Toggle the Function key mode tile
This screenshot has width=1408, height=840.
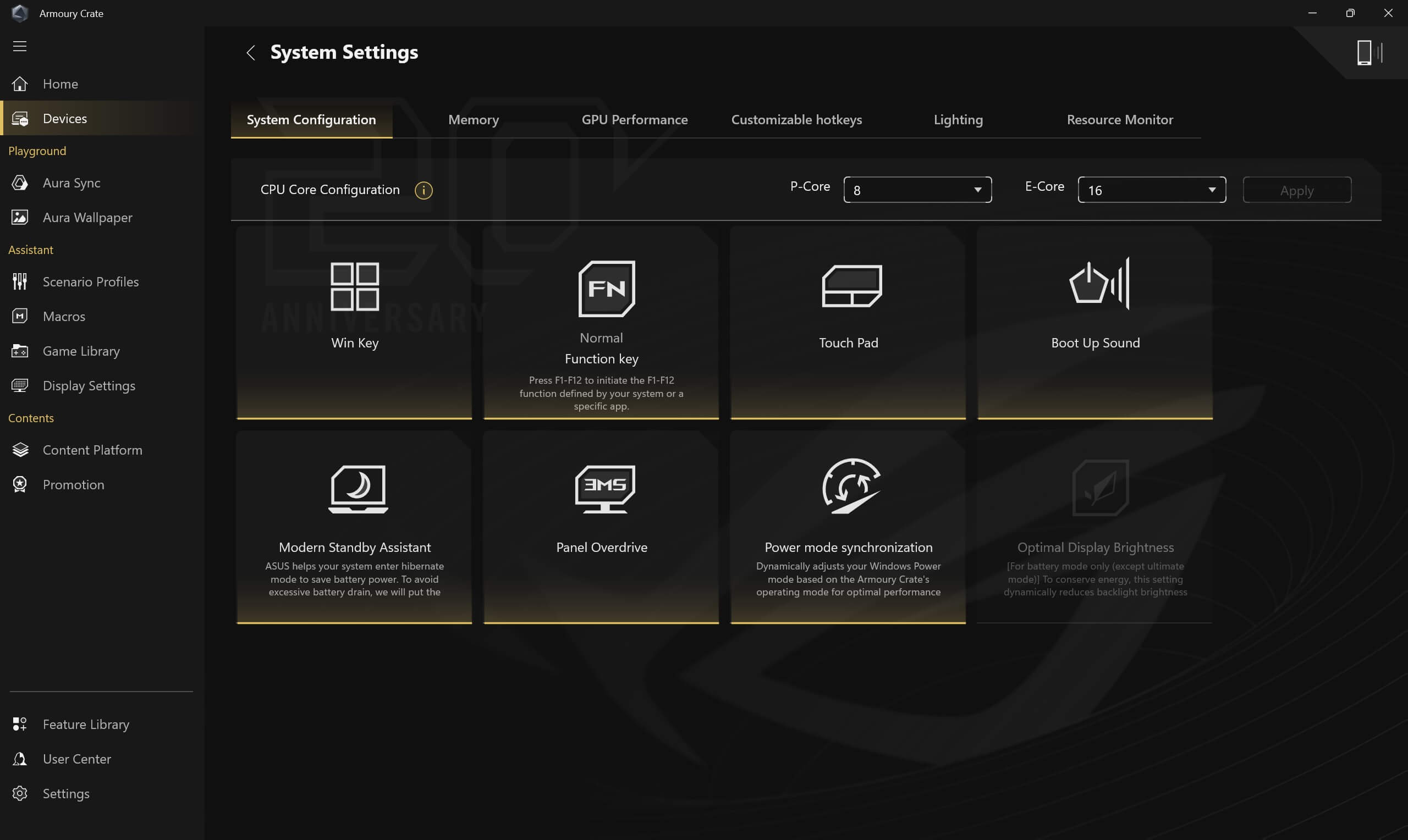[x=601, y=323]
